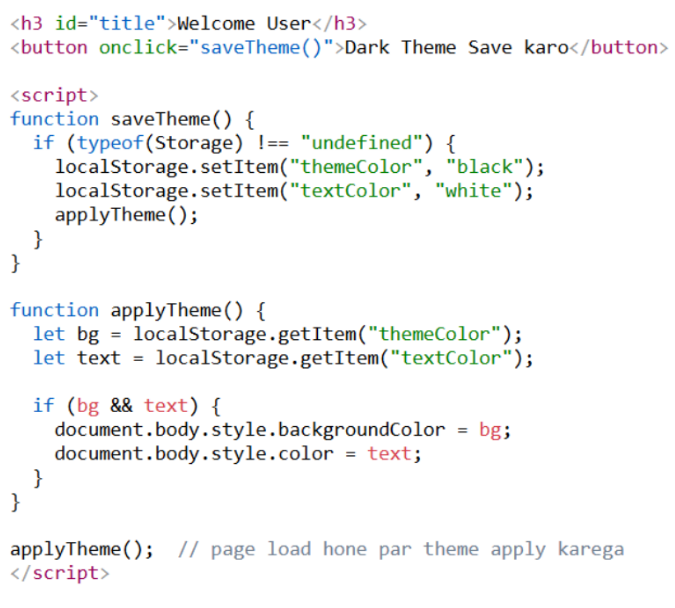This screenshot has width=675, height=608.
Task: Click the id="title" attribute
Action: coord(110,24)
